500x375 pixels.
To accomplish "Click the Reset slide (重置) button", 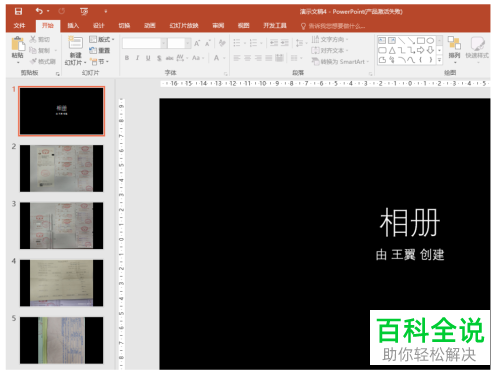I will [x=99, y=50].
